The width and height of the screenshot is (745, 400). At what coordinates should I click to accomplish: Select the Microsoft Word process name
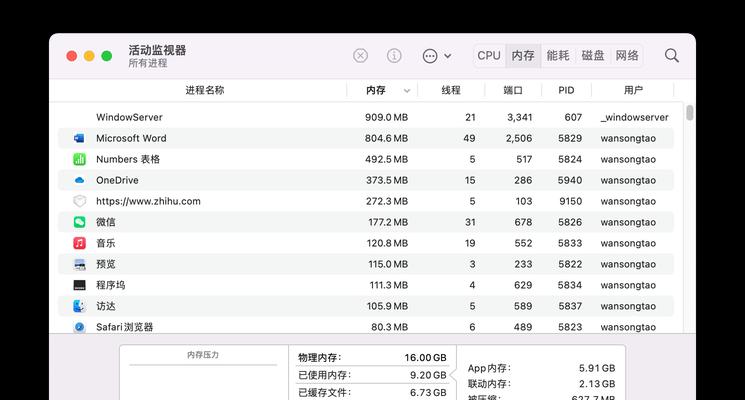[131, 138]
